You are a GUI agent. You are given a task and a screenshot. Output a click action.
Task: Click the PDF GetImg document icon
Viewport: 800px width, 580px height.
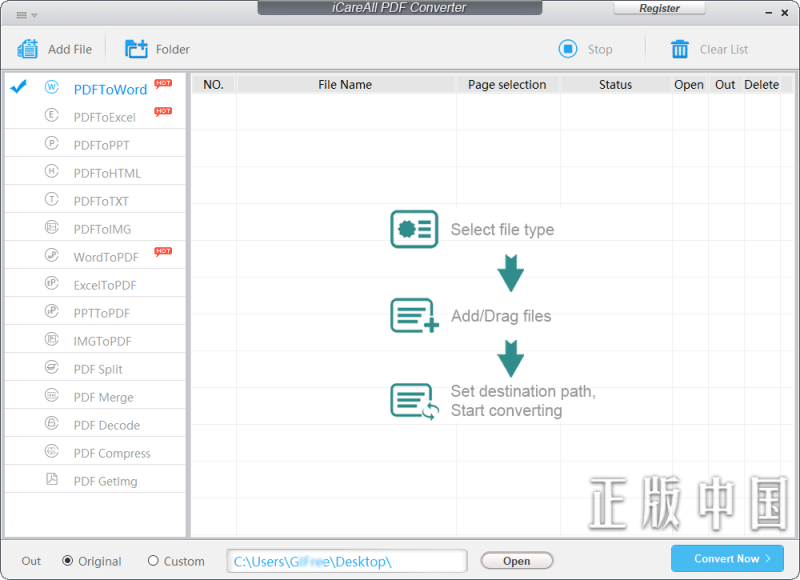tap(52, 479)
